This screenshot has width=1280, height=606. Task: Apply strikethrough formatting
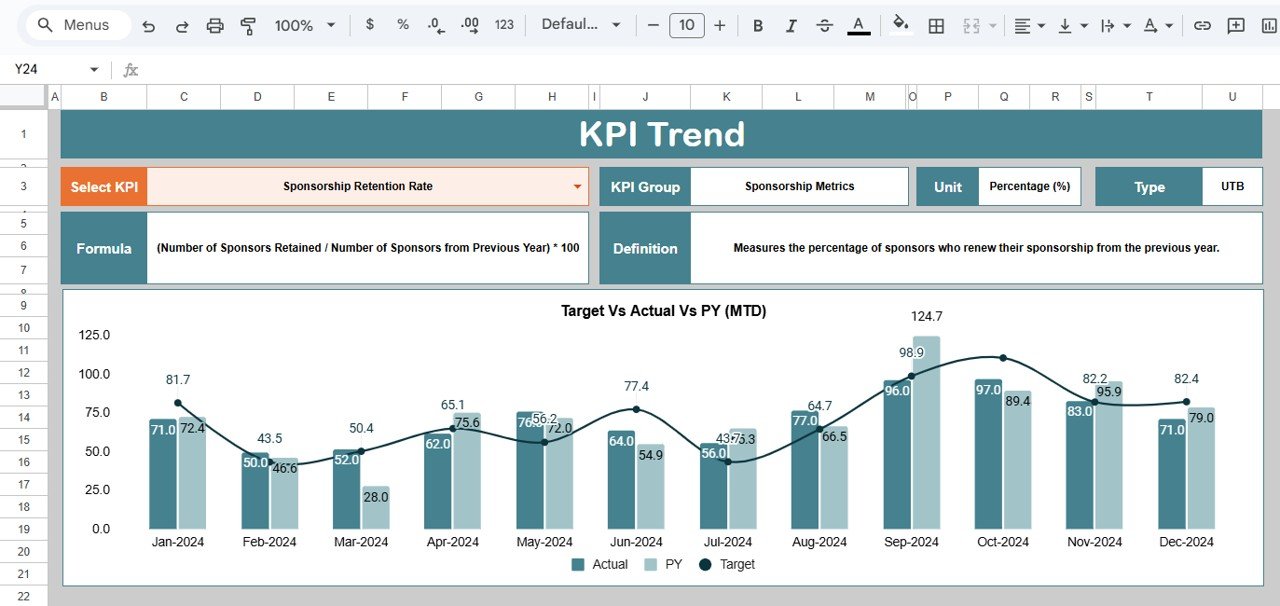tap(824, 25)
